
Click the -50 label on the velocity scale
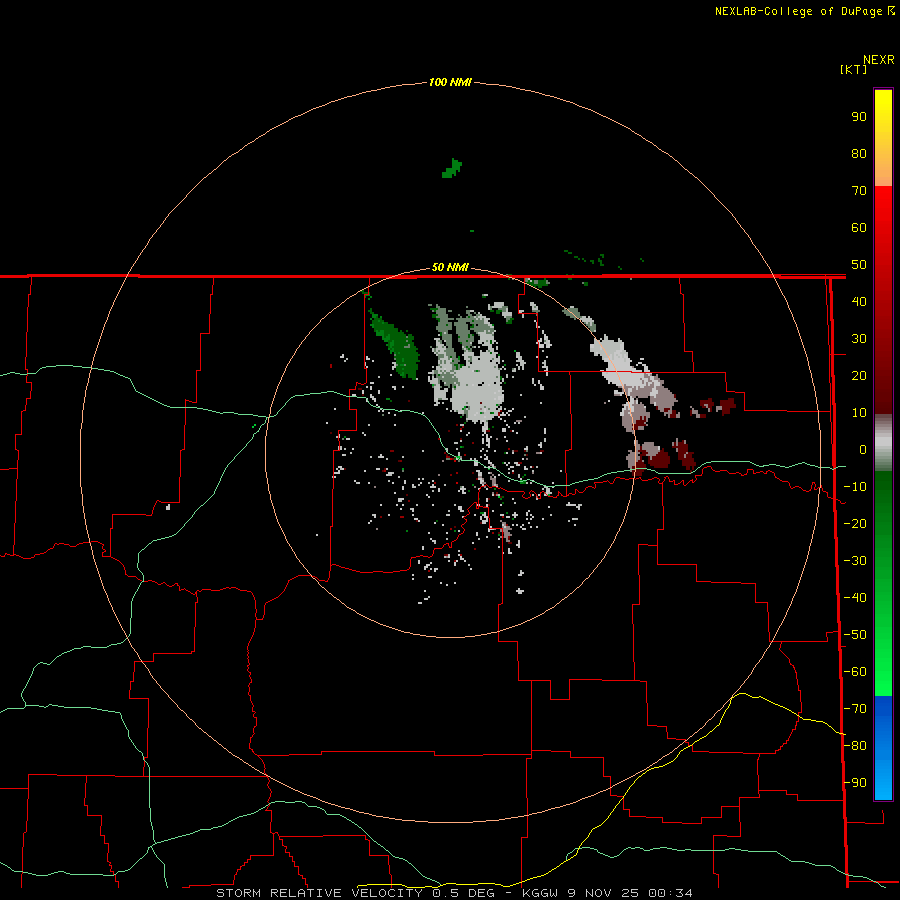pyautogui.click(x=855, y=635)
